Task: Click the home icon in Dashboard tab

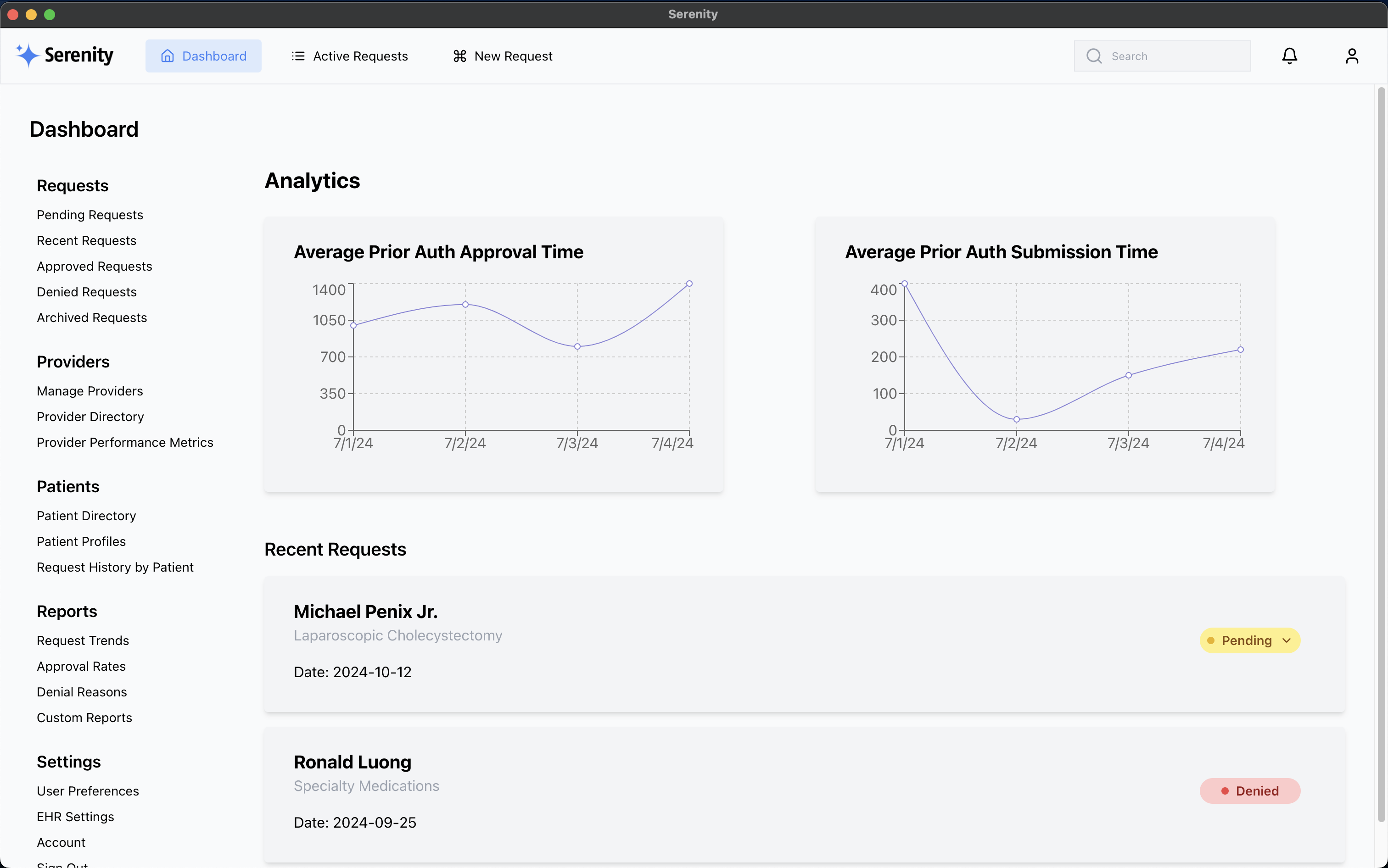Action: pos(167,56)
